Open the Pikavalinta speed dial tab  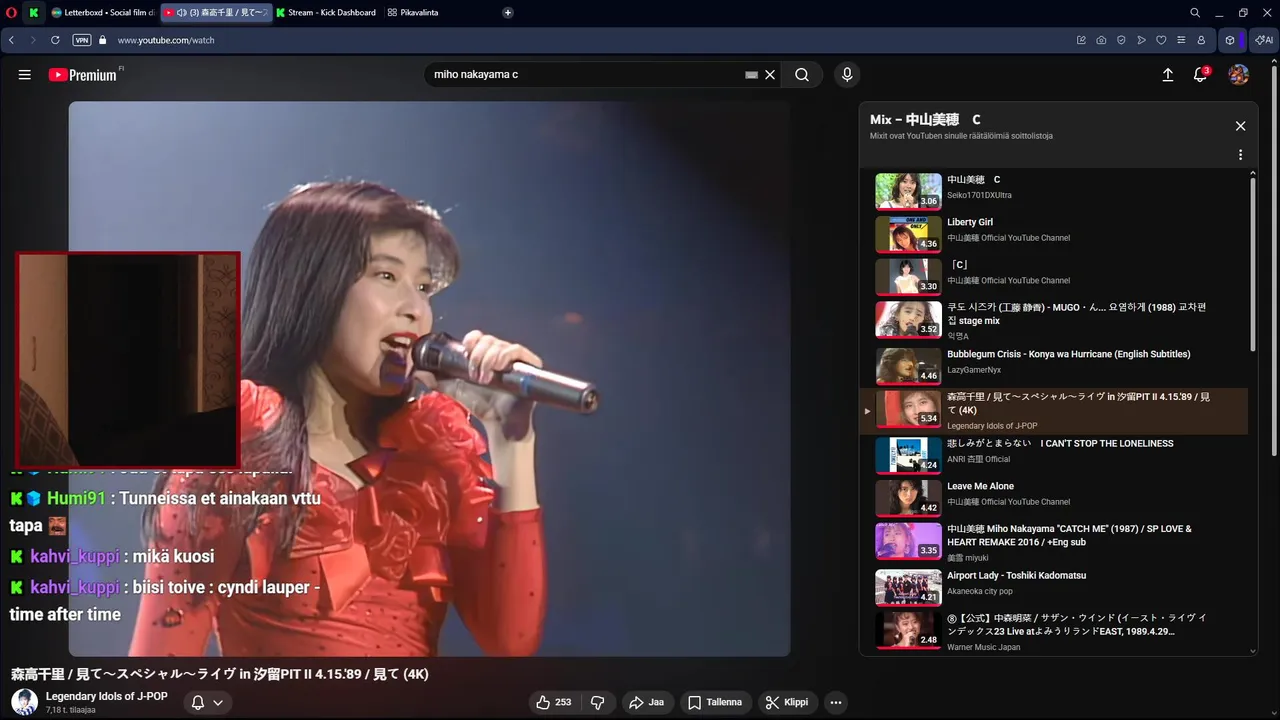[412, 13]
